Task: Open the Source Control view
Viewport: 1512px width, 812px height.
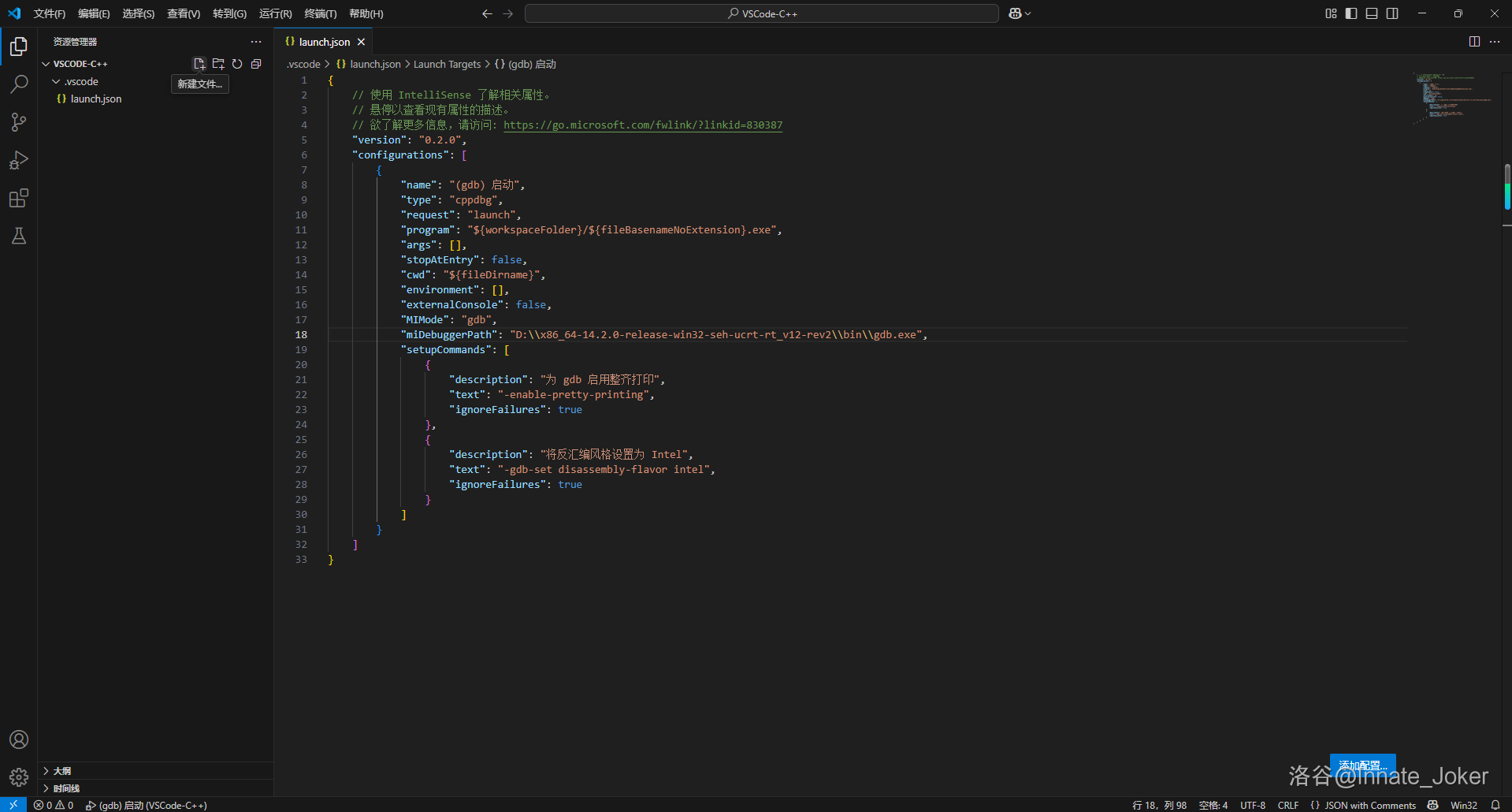Action: pyautogui.click(x=19, y=122)
